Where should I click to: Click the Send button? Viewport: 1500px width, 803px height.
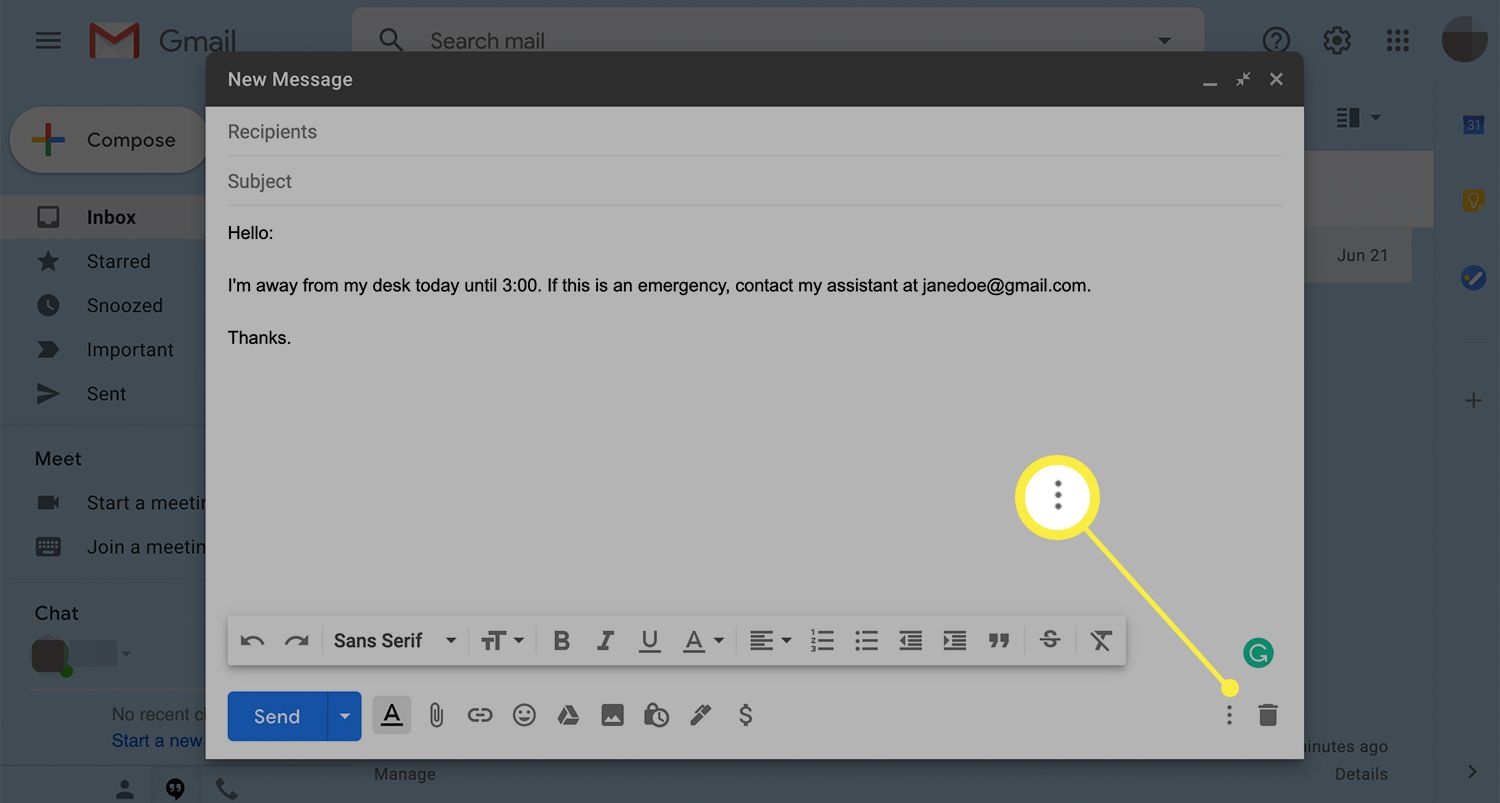[277, 716]
